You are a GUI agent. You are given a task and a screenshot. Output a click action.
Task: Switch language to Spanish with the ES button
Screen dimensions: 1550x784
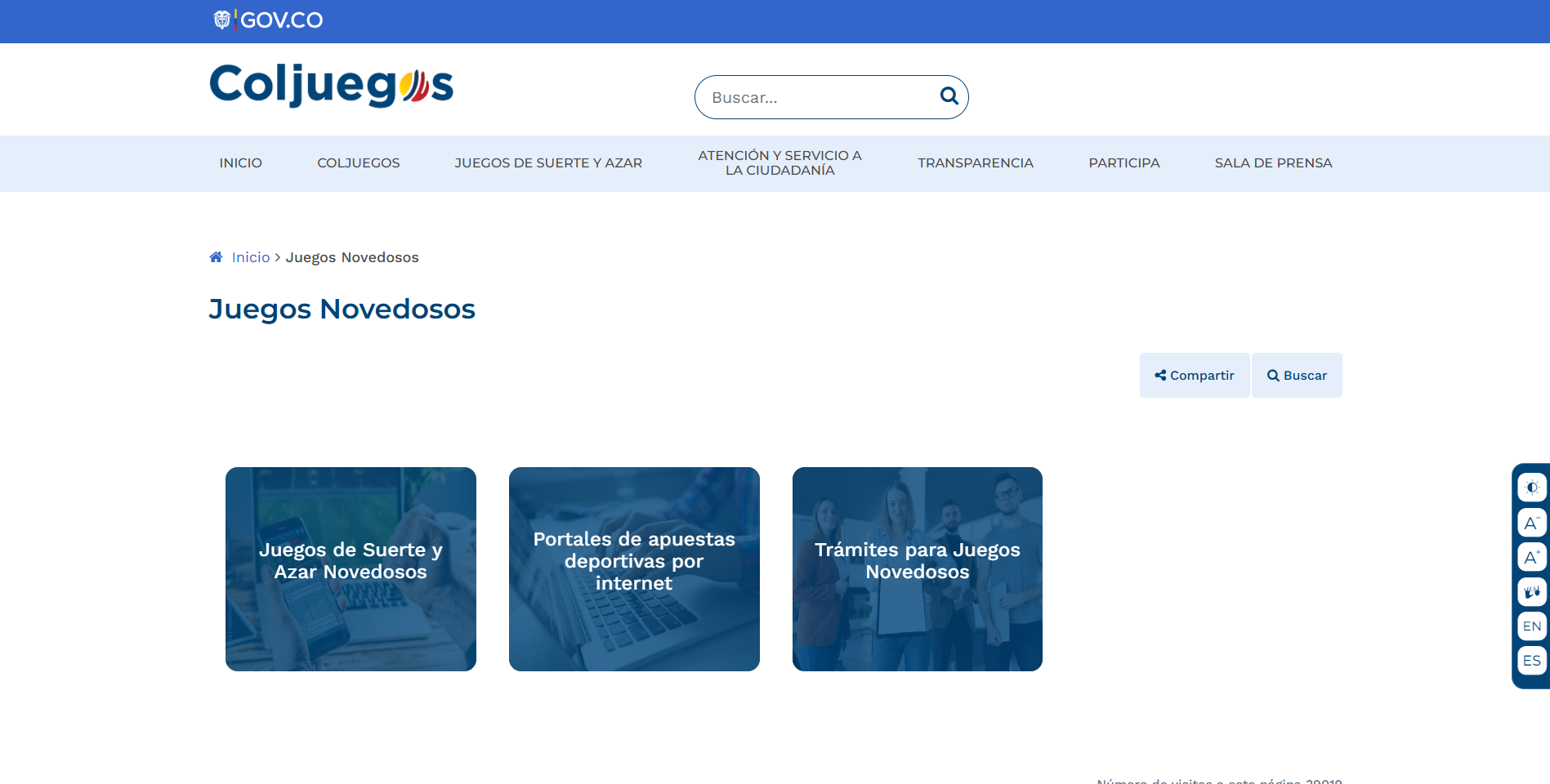1532,661
